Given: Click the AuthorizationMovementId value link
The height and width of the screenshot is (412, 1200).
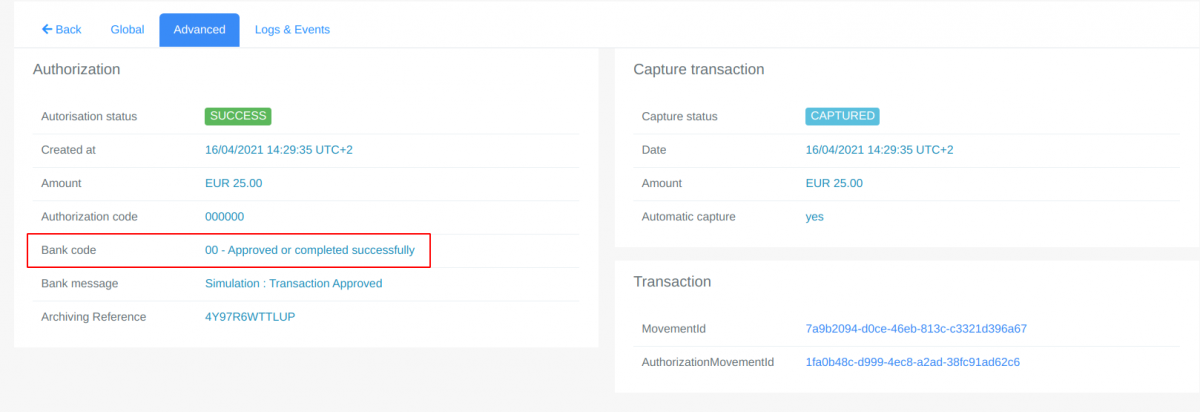Looking at the screenshot, I should click(913, 361).
